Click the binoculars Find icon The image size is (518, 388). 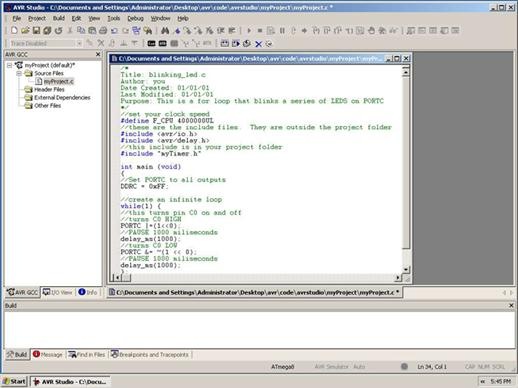[165, 30]
